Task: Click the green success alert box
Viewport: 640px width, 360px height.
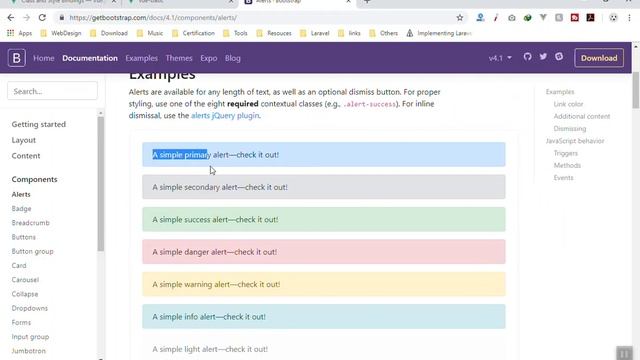Action: [324, 219]
